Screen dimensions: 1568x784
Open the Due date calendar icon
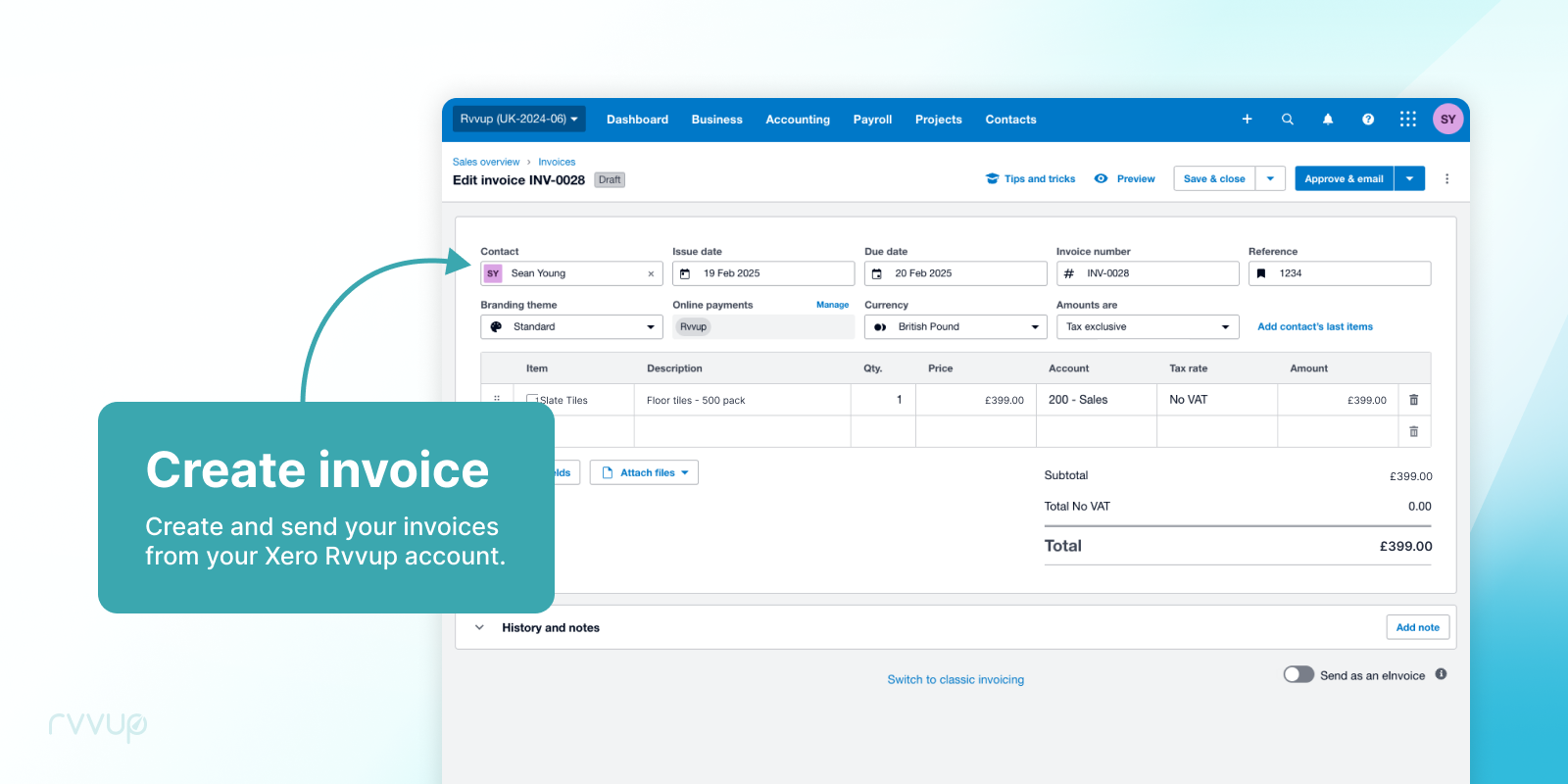pyautogui.click(x=877, y=273)
